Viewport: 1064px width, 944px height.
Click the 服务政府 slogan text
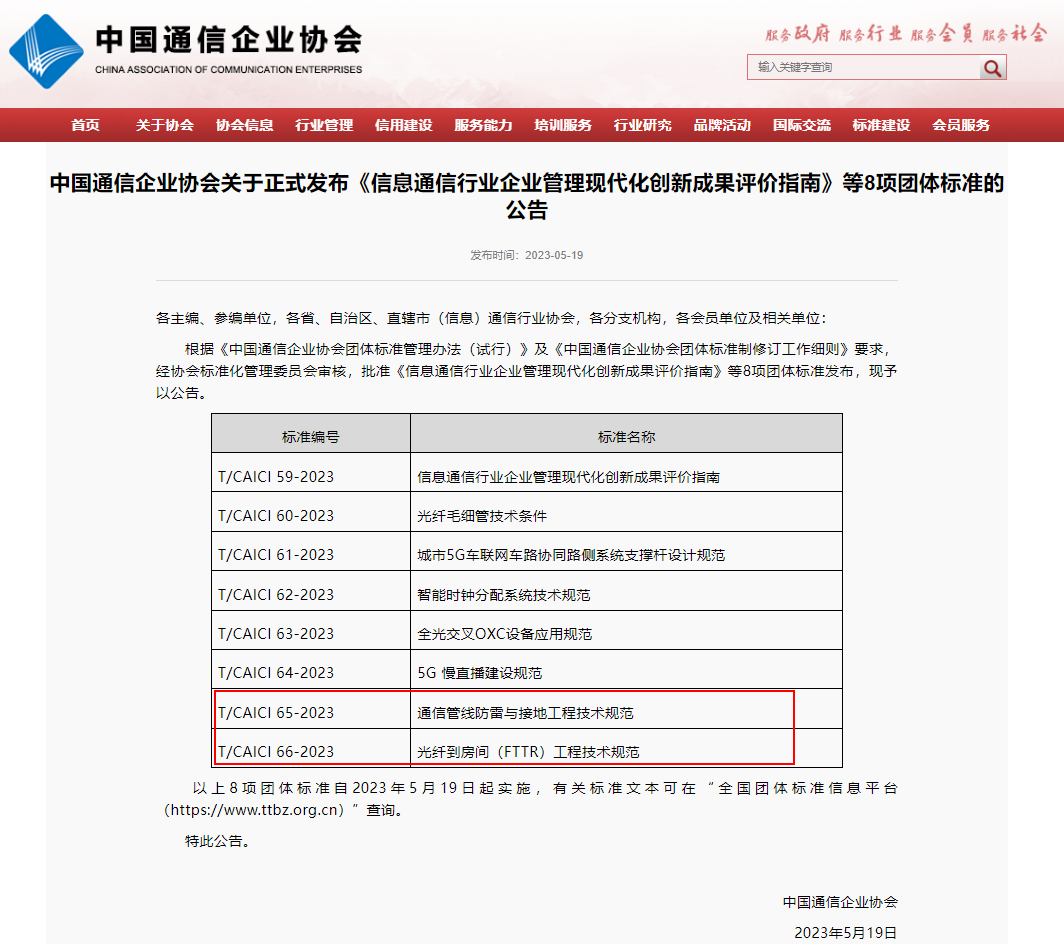point(798,33)
